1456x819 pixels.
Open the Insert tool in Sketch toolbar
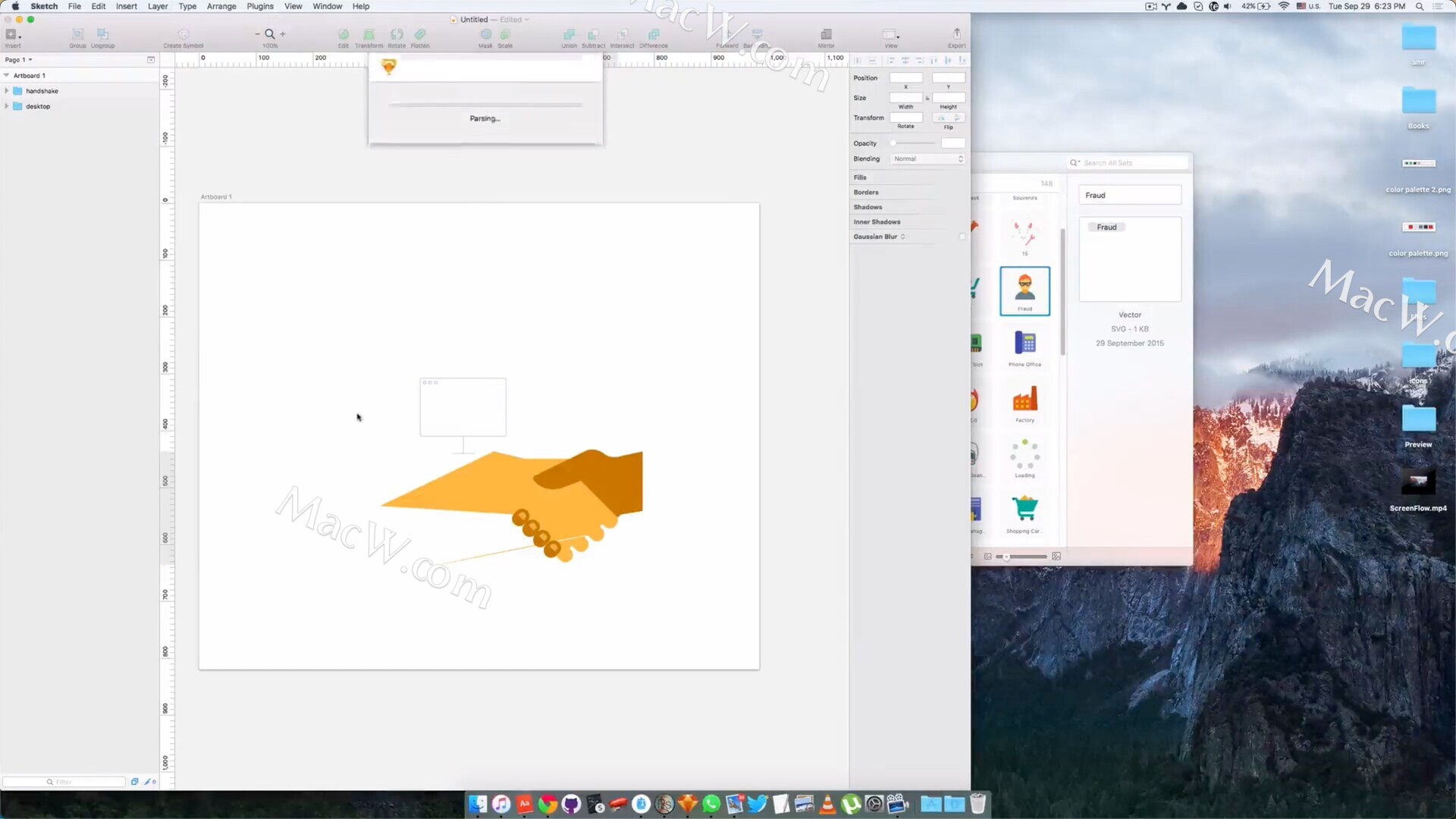(x=13, y=37)
